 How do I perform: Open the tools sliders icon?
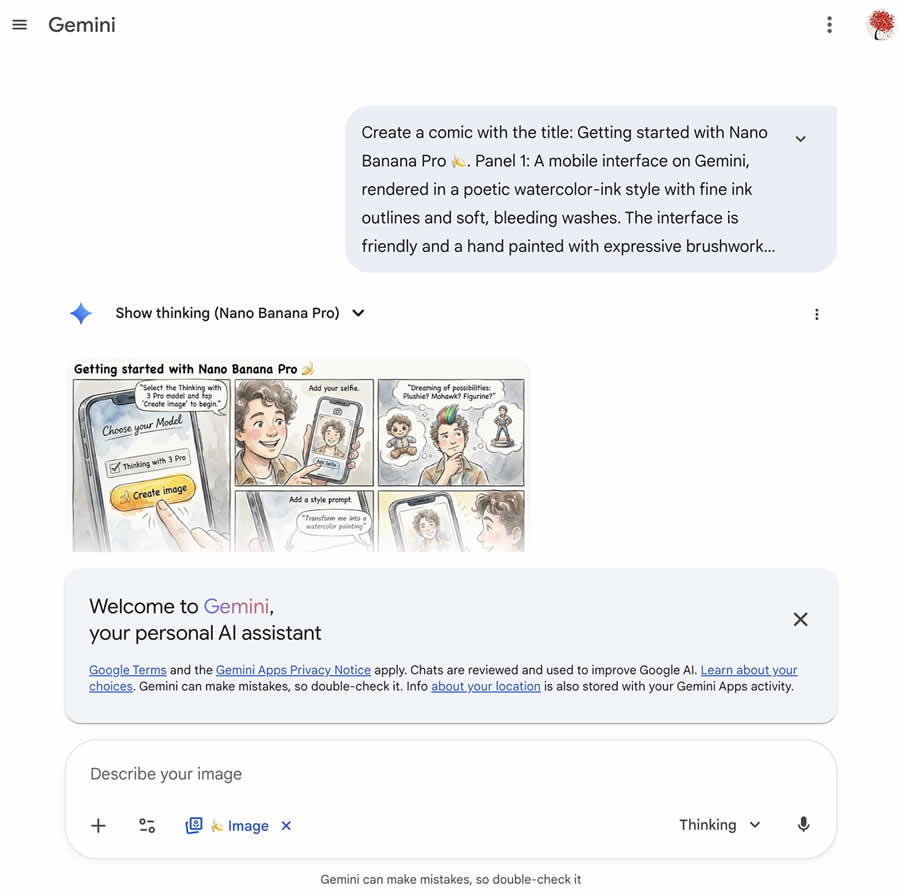[x=147, y=825]
